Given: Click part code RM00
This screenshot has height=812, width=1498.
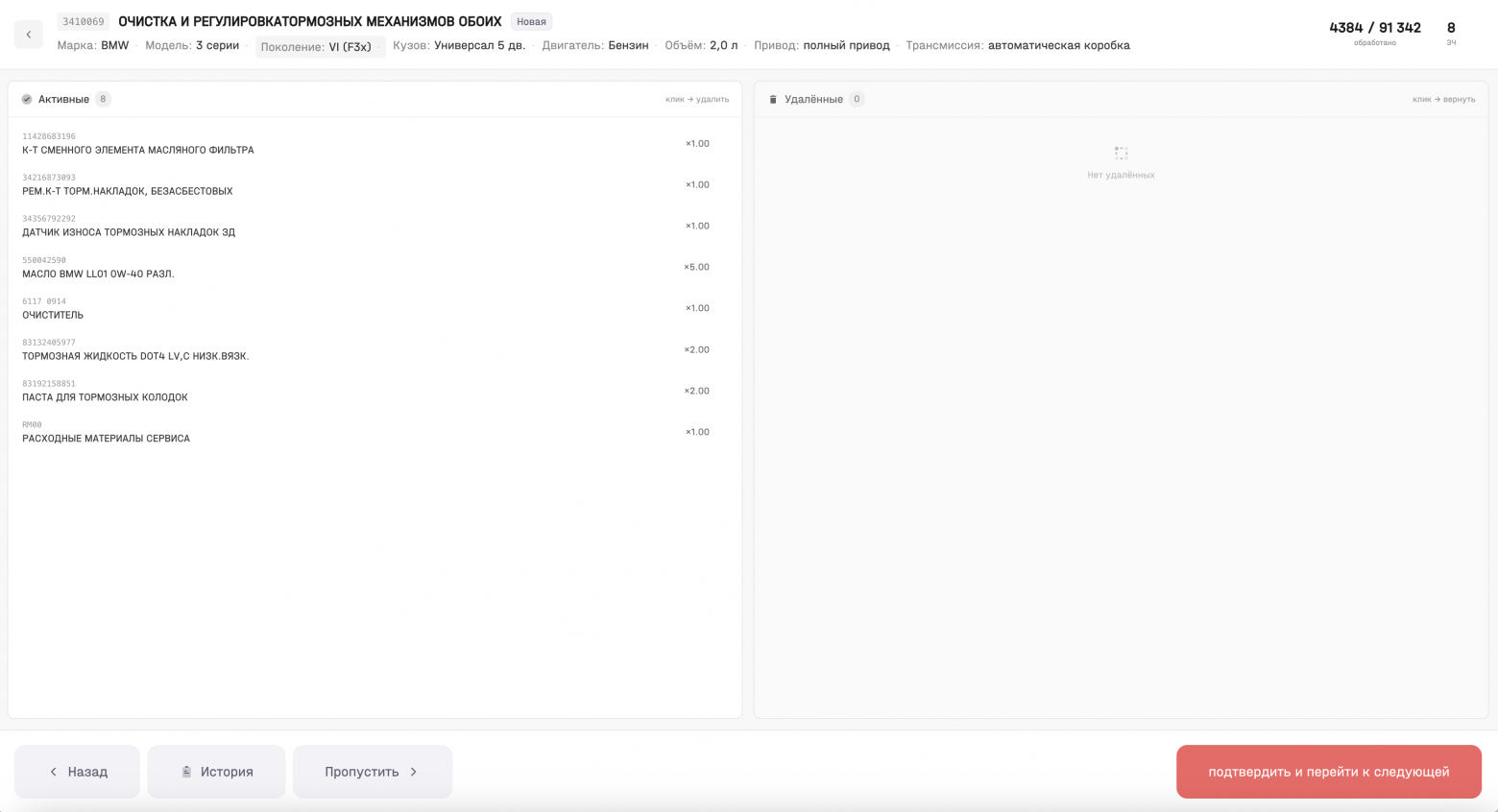Looking at the screenshot, I should tap(32, 425).
